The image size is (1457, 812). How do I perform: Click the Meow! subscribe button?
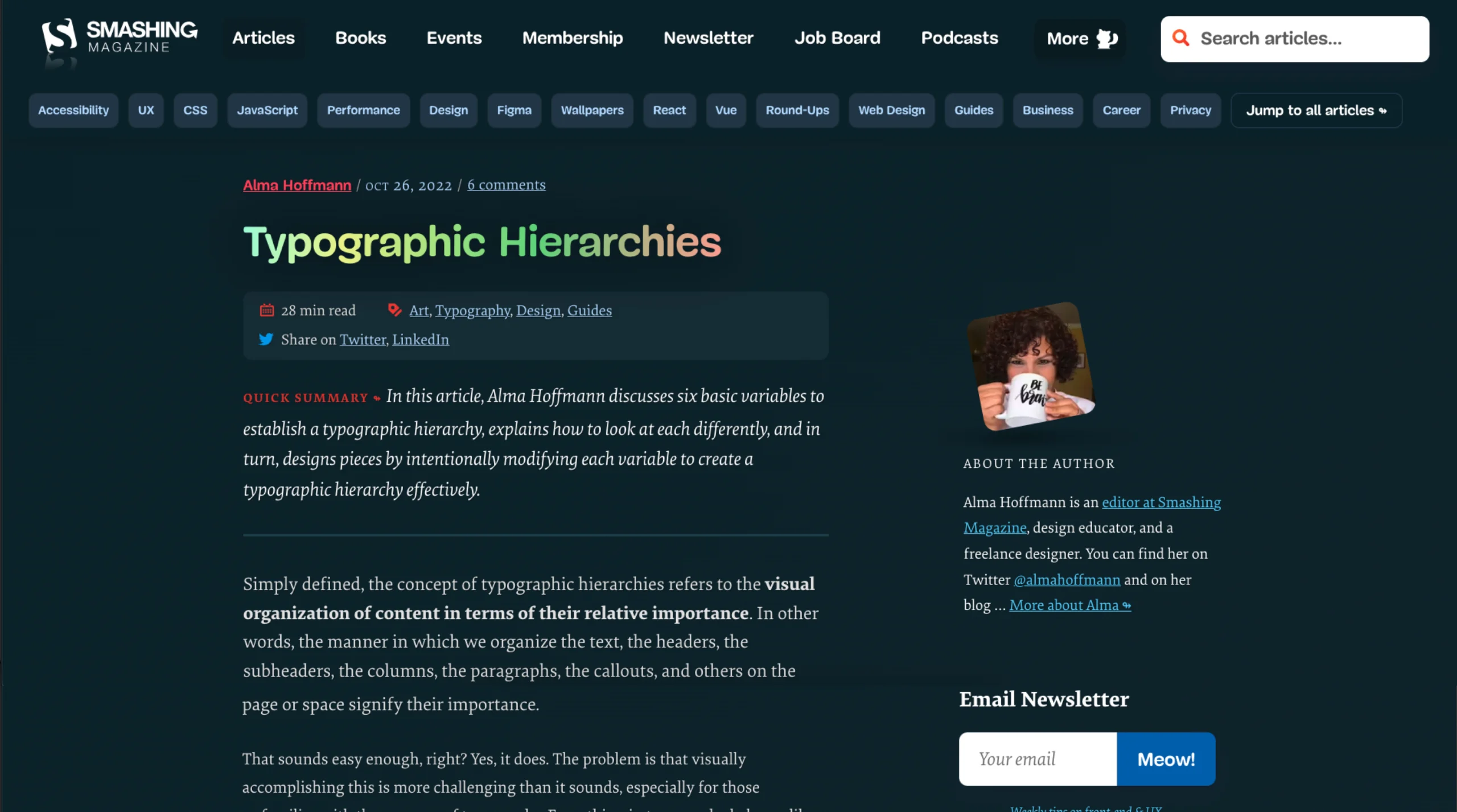[1166, 759]
